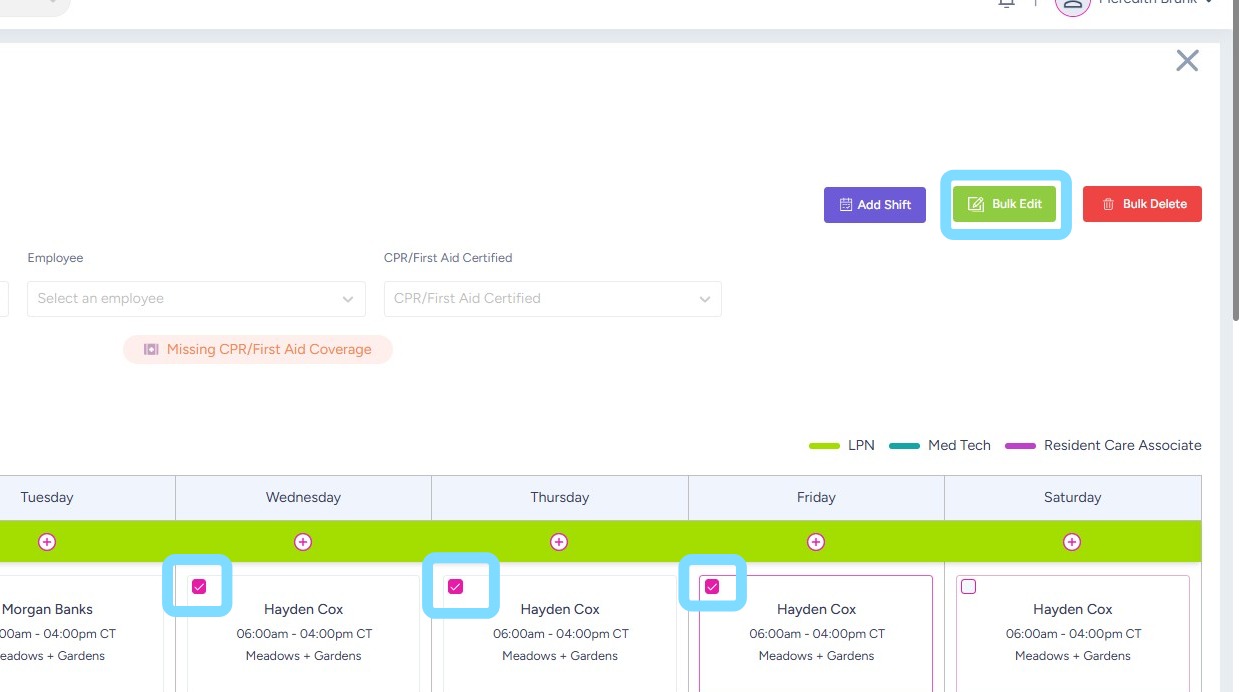Open the Select an employee dropdown
The width and height of the screenshot is (1239, 692).
[196, 298]
